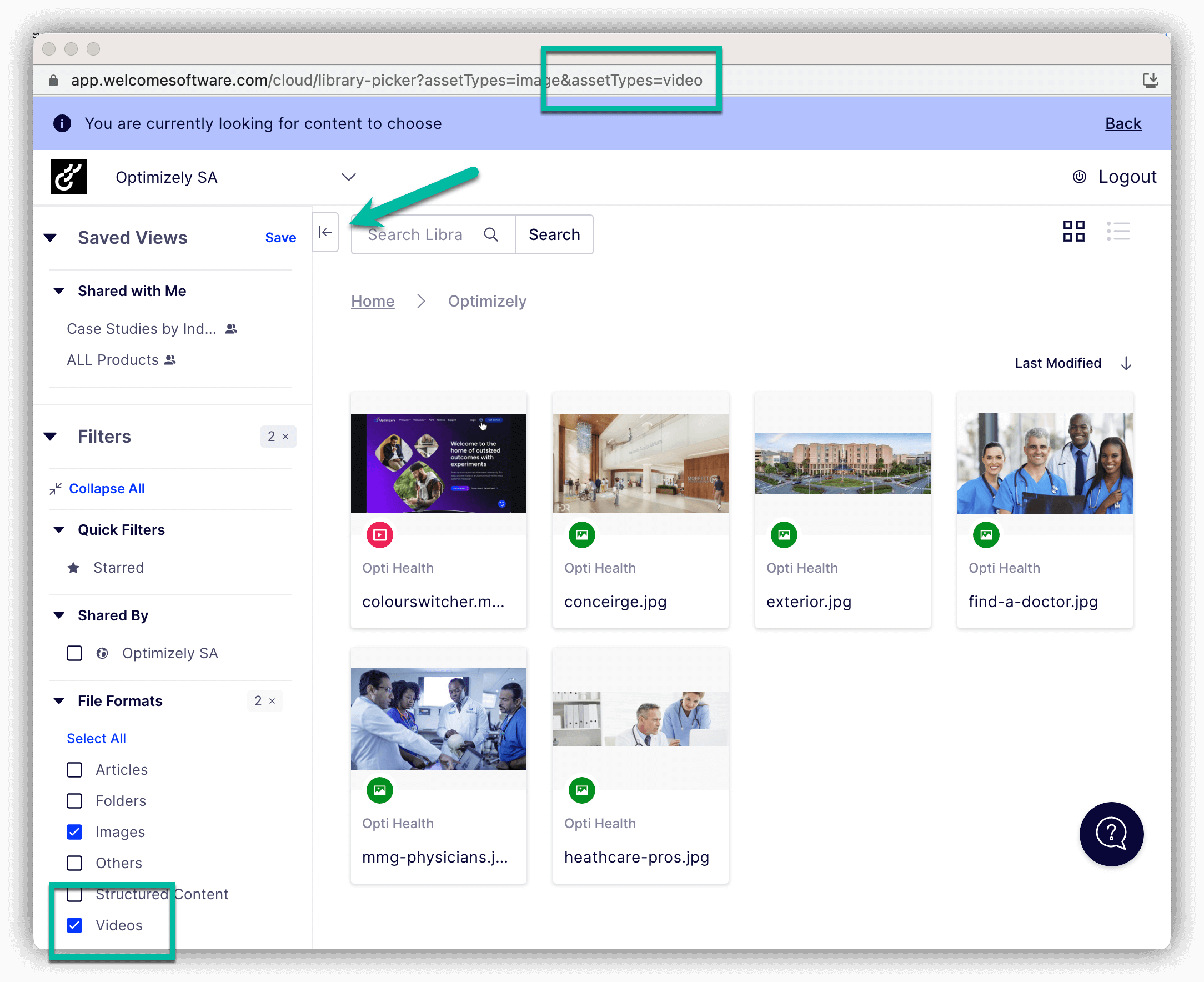This screenshot has height=982, width=1204.
Task: Collapse the sidebar panel arrow button
Action: 325,232
